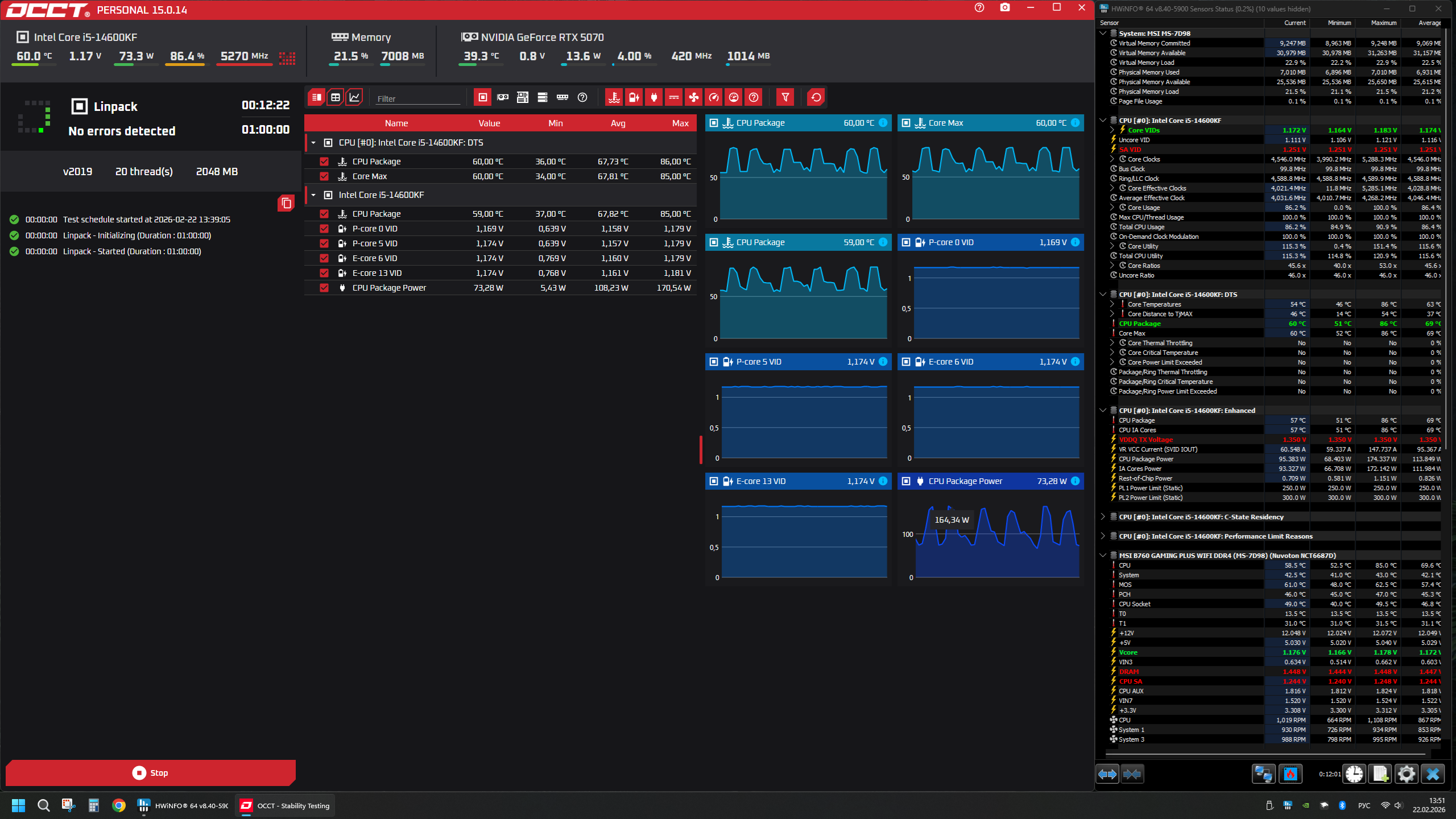The height and width of the screenshot is (819, 1456).
Task: Open HWiNFO settings gear icon
Action: (1407, 774)
